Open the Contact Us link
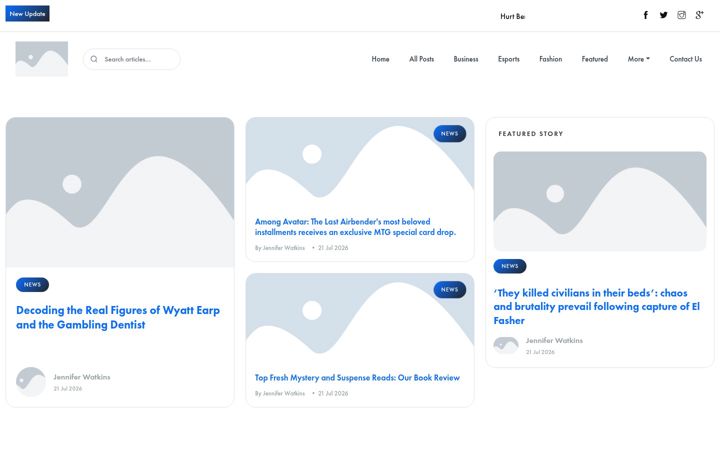The image size is (720, 450). click(686, 59)
